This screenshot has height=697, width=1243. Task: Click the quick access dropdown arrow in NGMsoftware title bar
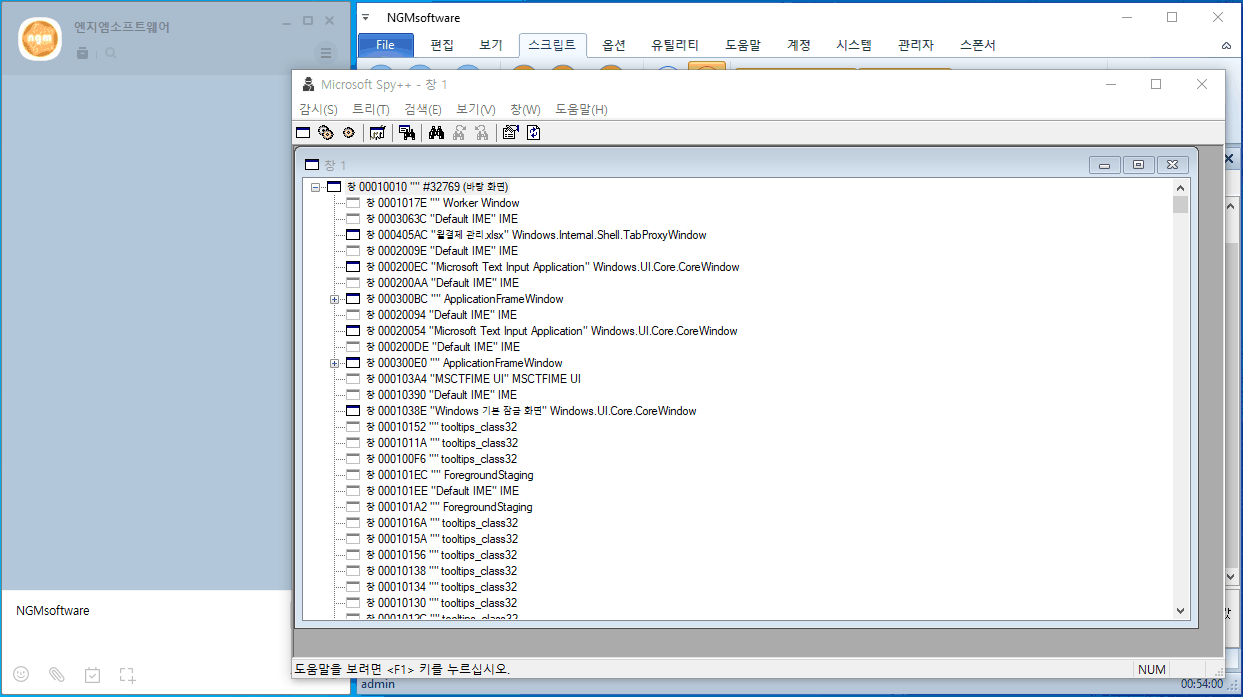[x=366, y=18]
